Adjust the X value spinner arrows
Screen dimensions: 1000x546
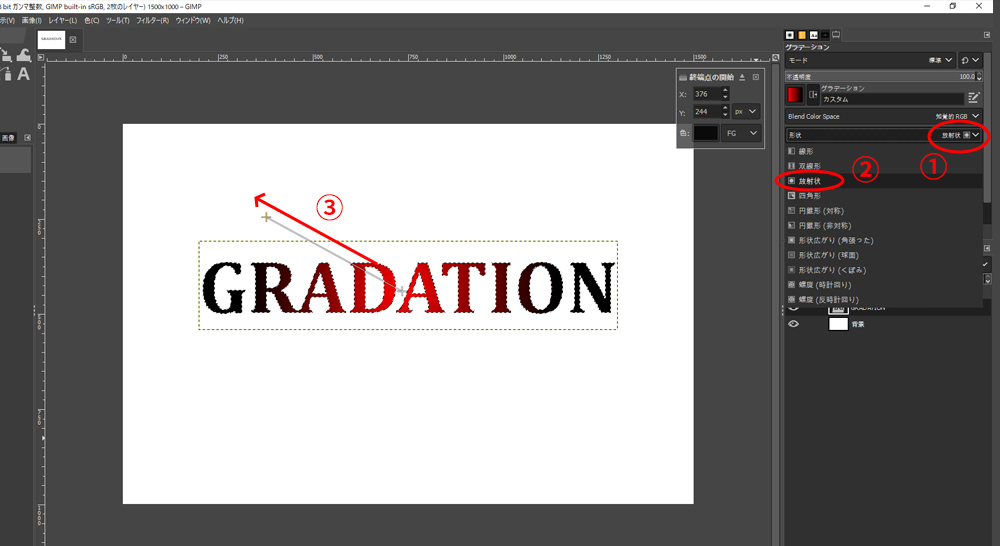tap(725, 94)
